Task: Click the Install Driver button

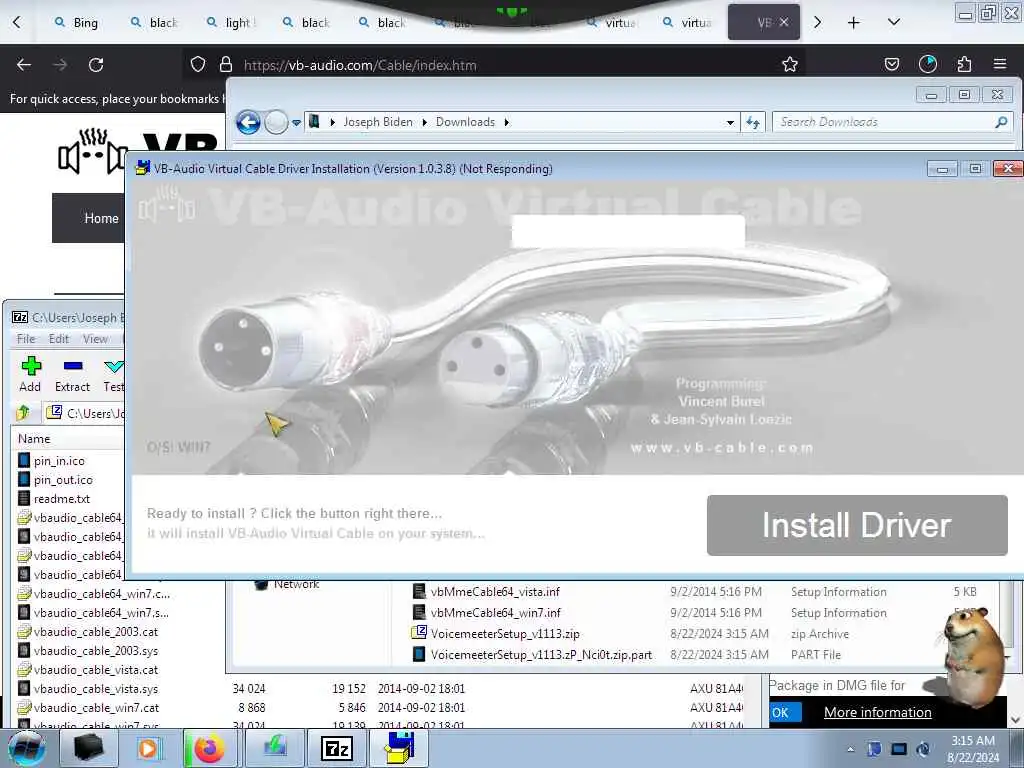Action: 857,525
